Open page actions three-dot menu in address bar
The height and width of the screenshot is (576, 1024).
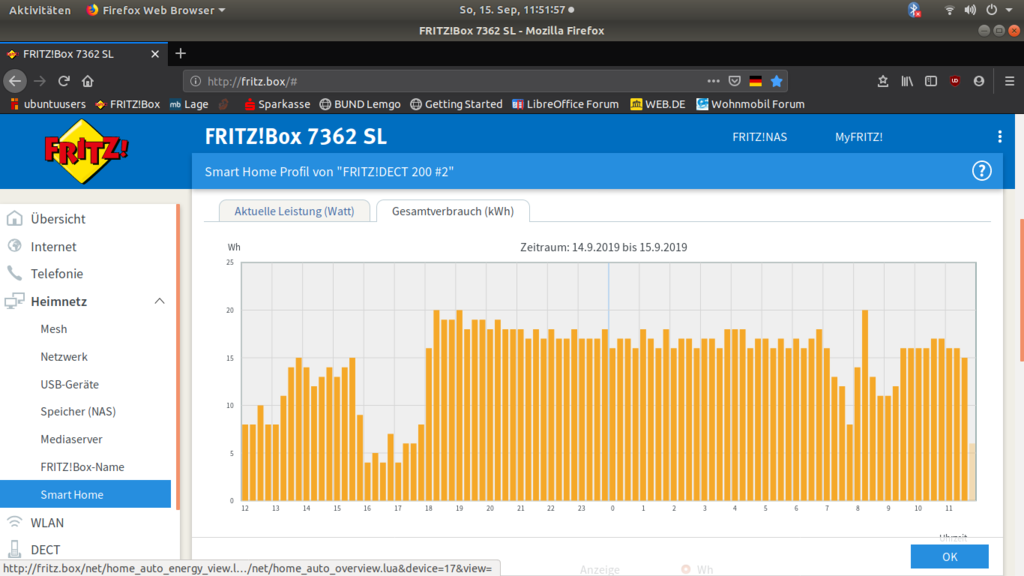tap(713, 81)
